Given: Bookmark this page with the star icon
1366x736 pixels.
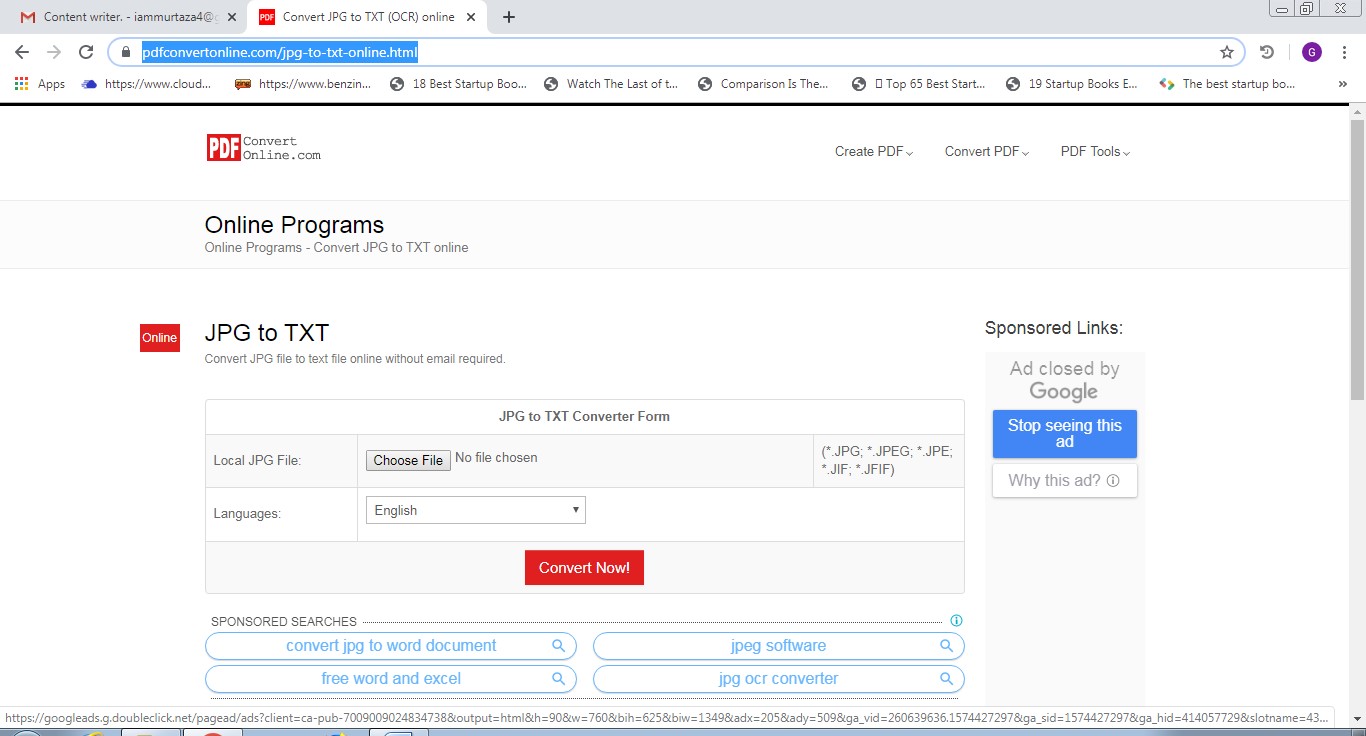Looking at the screenshot, I should pyautogui.click(x=1227, y=52).
